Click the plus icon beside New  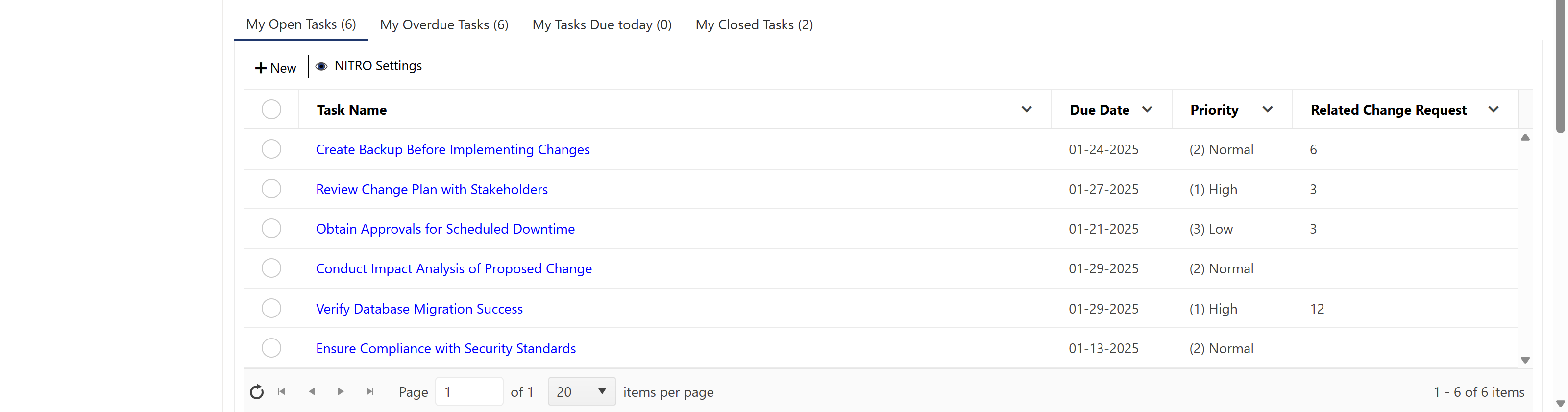pos(261,68)
